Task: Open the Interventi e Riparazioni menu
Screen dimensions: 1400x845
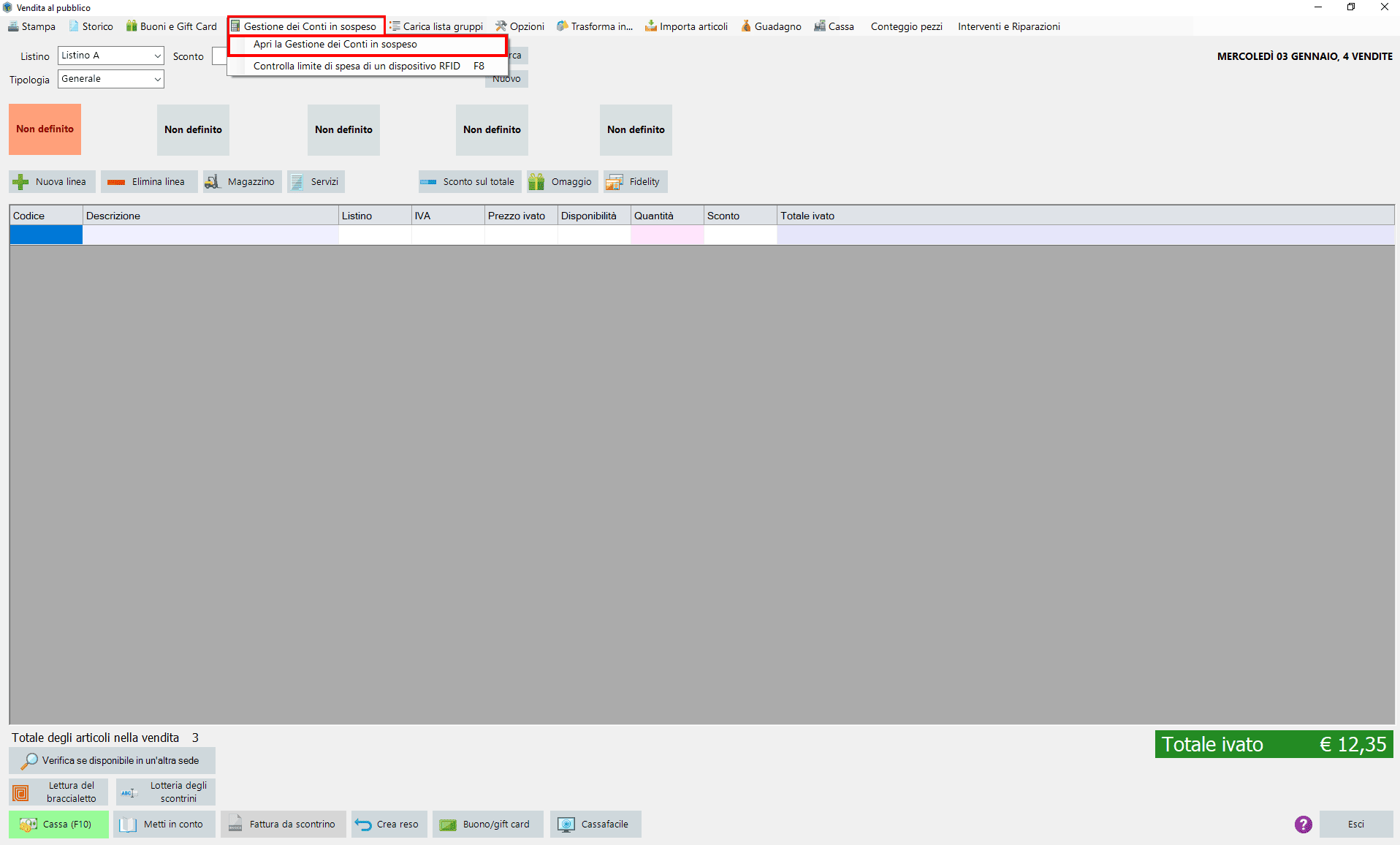Action: (1008, 26)
